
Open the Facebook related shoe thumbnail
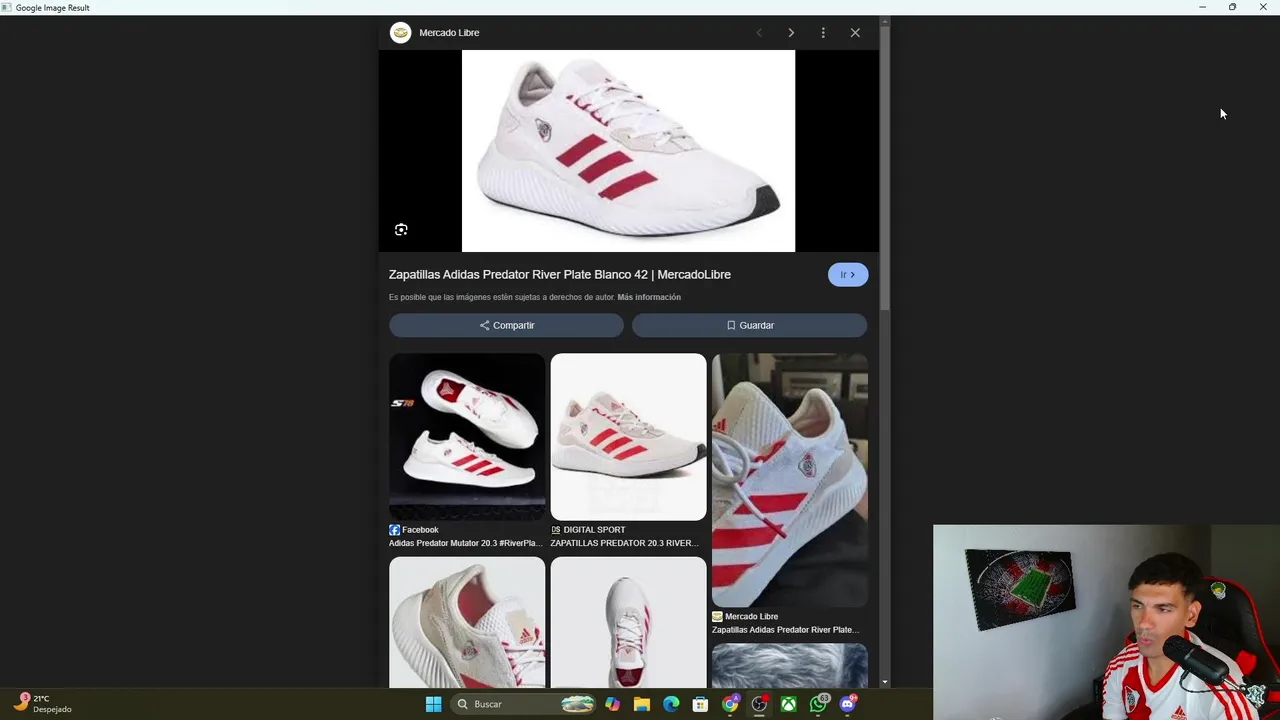[x=467, y=437]
